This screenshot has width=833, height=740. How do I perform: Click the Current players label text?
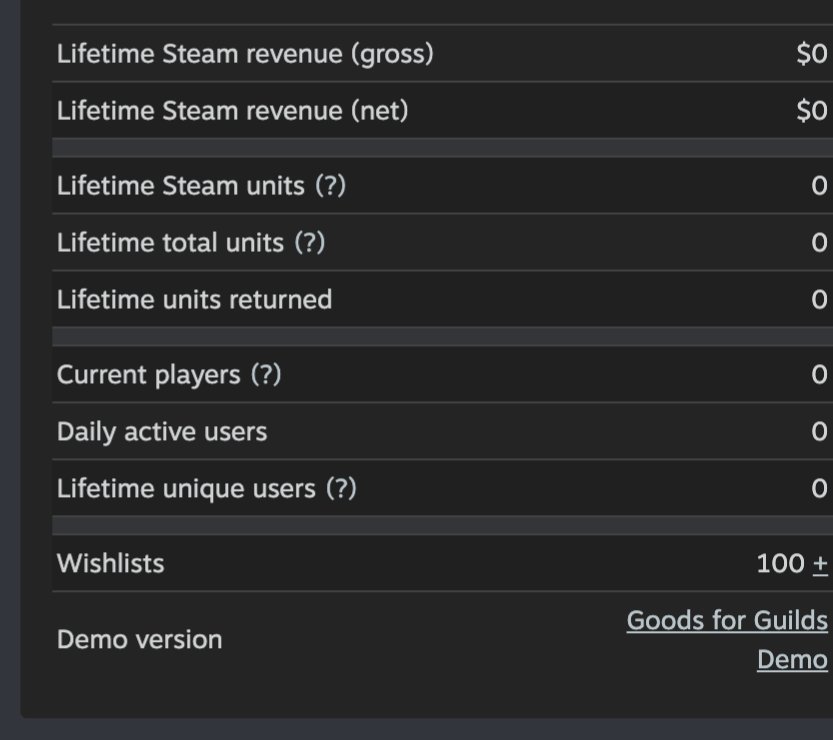[149, 375]
